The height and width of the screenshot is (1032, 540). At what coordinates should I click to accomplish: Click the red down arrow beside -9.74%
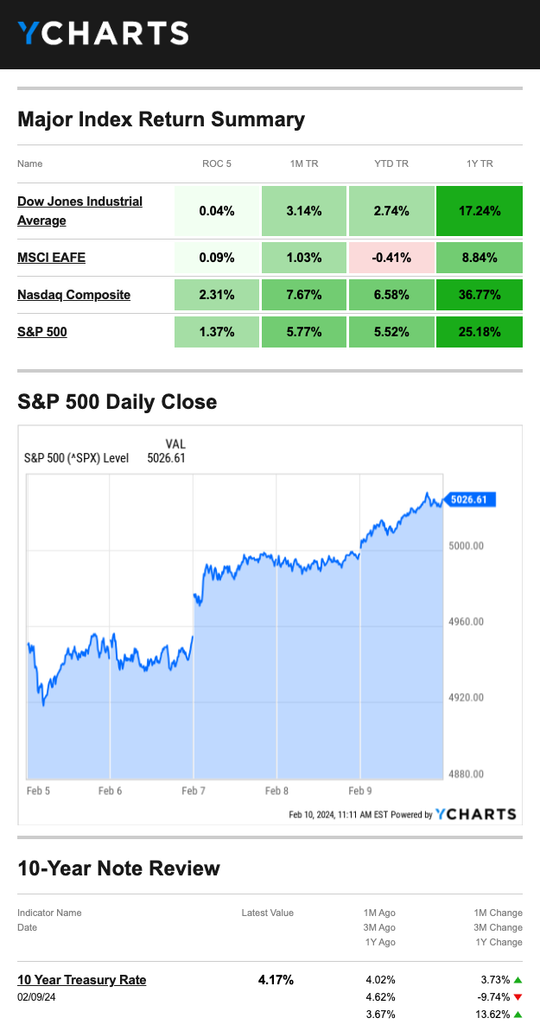518,997
